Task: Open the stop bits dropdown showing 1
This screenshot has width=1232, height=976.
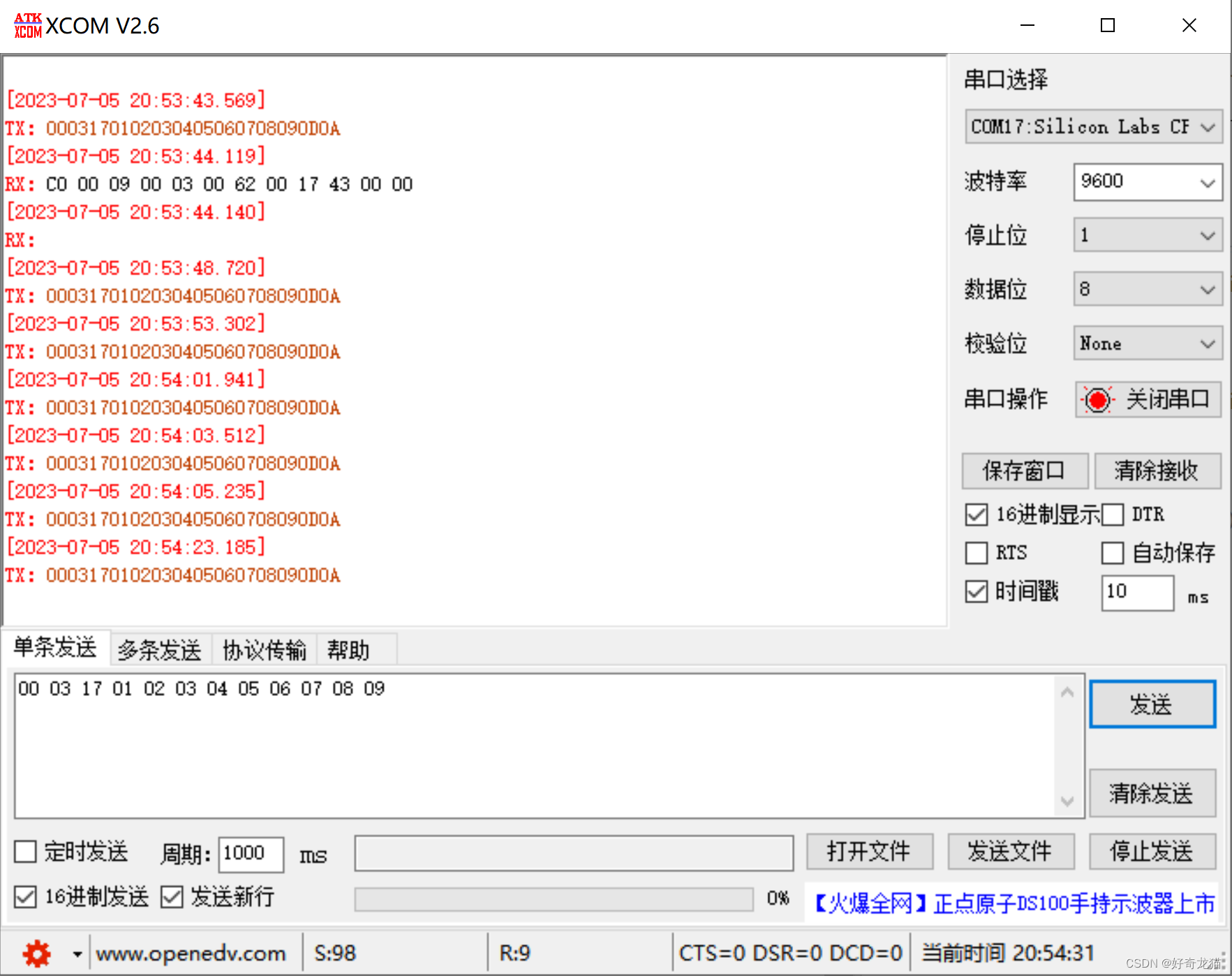Action: point(1148,235)
